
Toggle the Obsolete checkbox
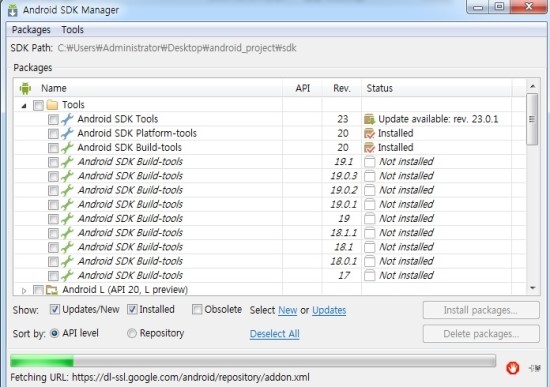pyautogui.click(x=197, y=309)
